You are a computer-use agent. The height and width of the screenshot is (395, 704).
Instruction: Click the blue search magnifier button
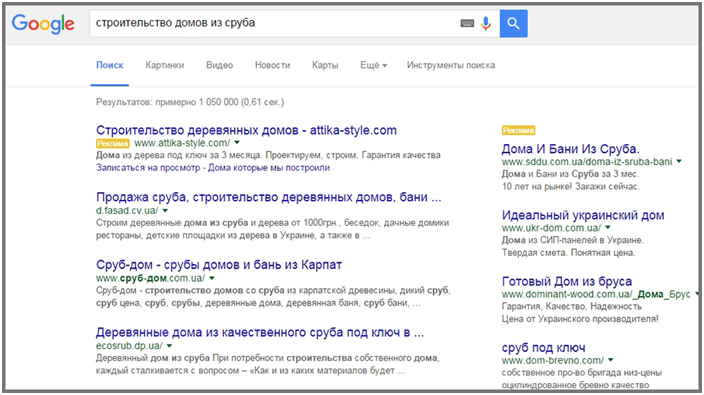514,23
